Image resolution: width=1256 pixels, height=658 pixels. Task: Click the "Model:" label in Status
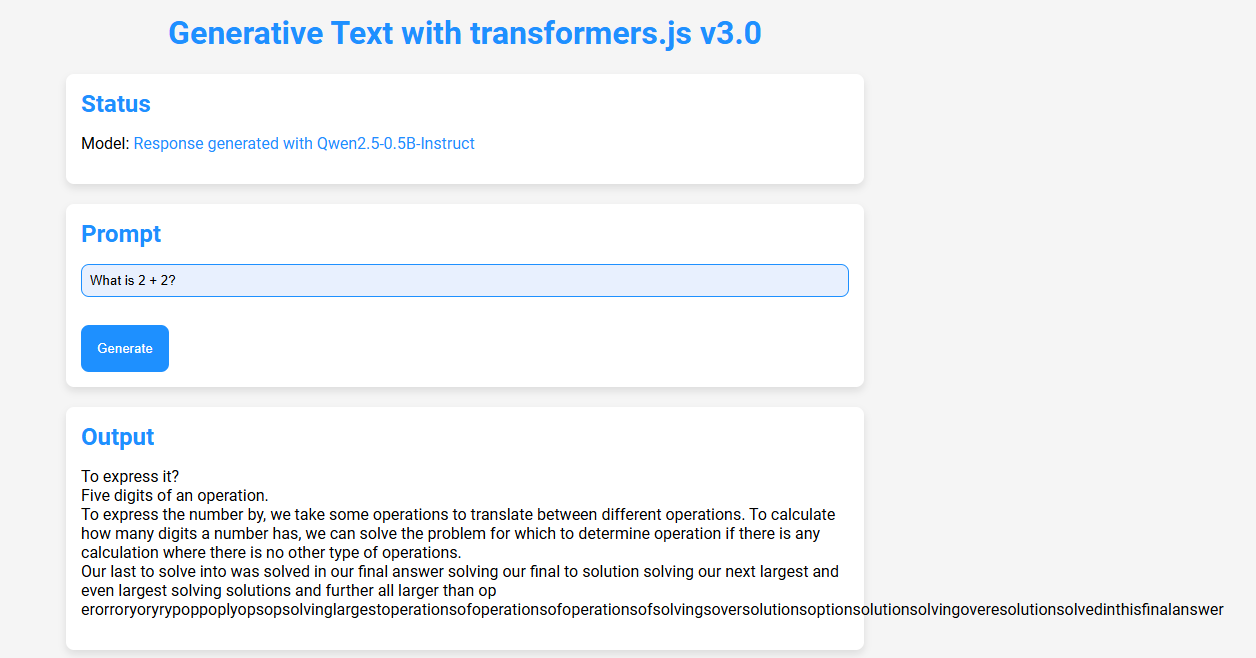pyautogui.click(x=105, y=144)
